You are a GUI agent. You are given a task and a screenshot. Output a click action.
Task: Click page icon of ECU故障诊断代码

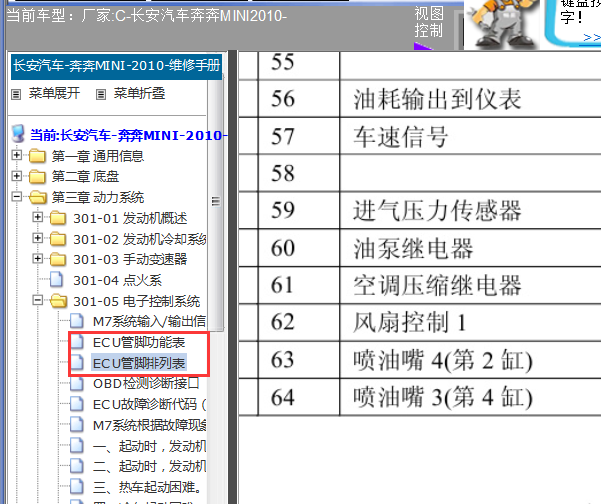click(77, 404)
